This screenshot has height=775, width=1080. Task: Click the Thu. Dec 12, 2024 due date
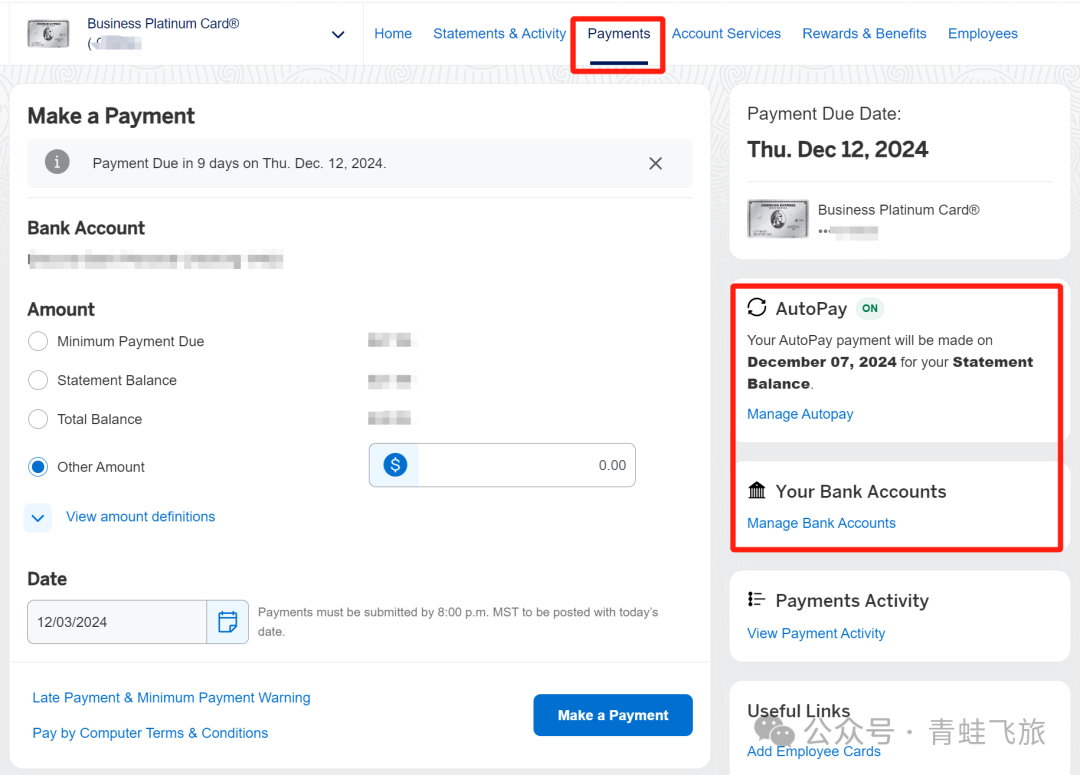tap(838, 149)
